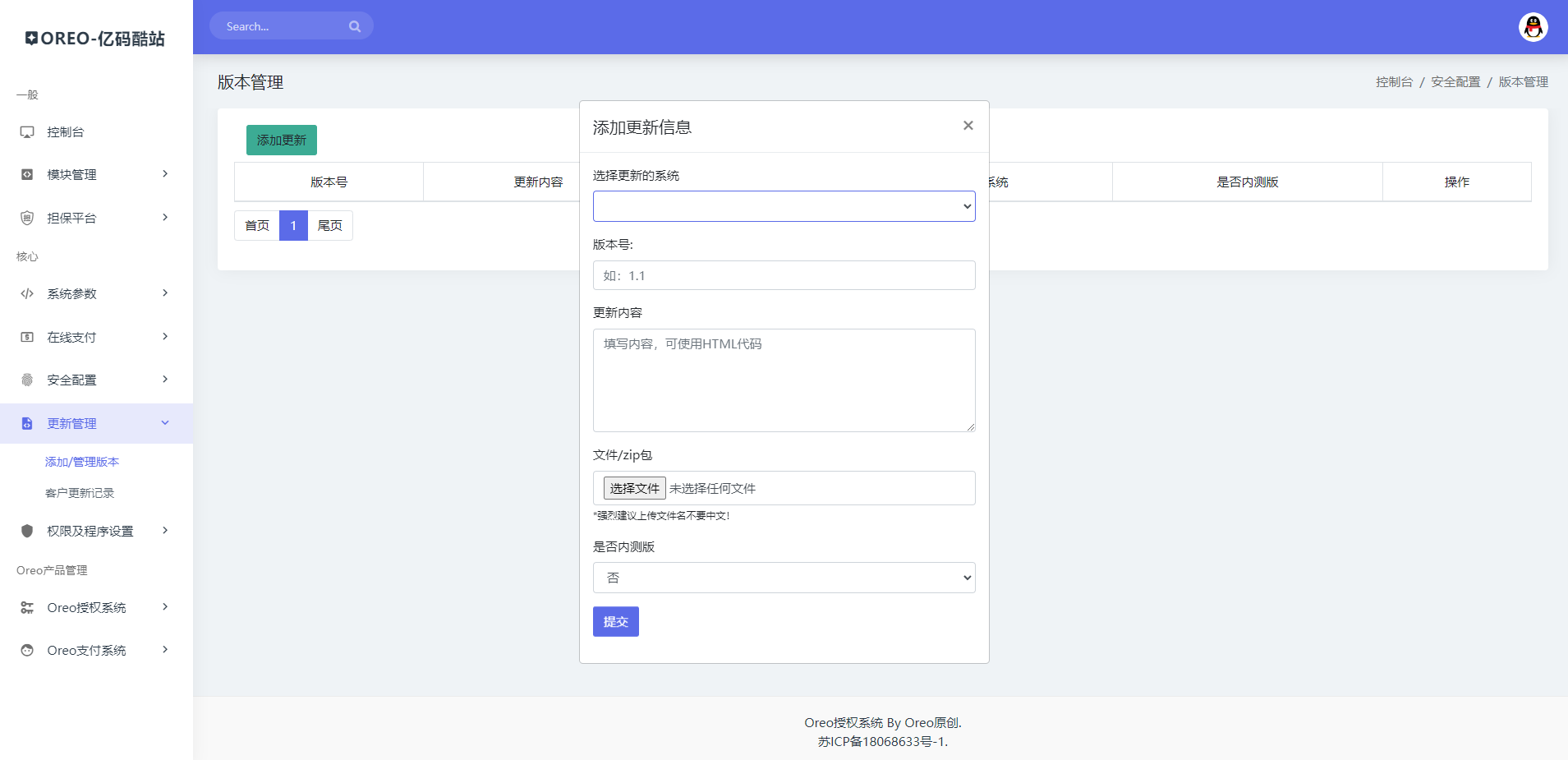Click the search magnifier icon
The image size is (1568, 760).
(355, 26)
